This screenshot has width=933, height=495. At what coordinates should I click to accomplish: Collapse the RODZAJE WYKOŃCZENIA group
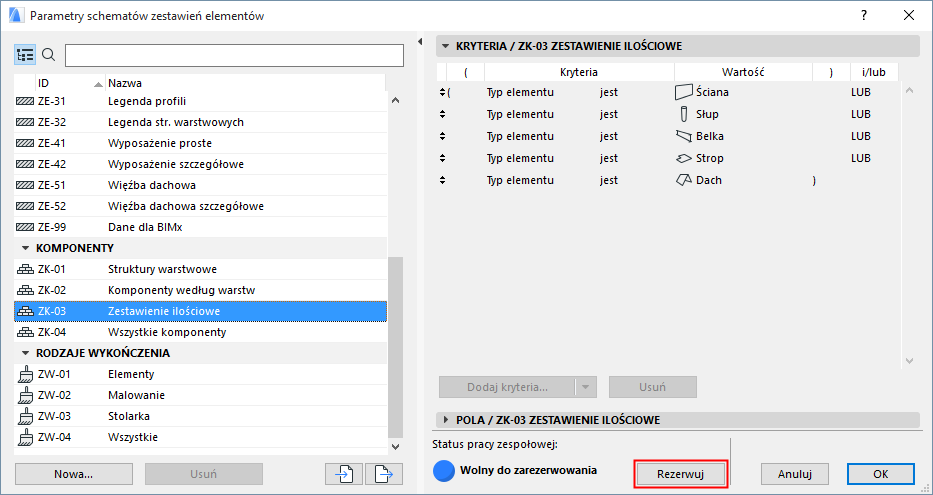[x=24, y=353]
